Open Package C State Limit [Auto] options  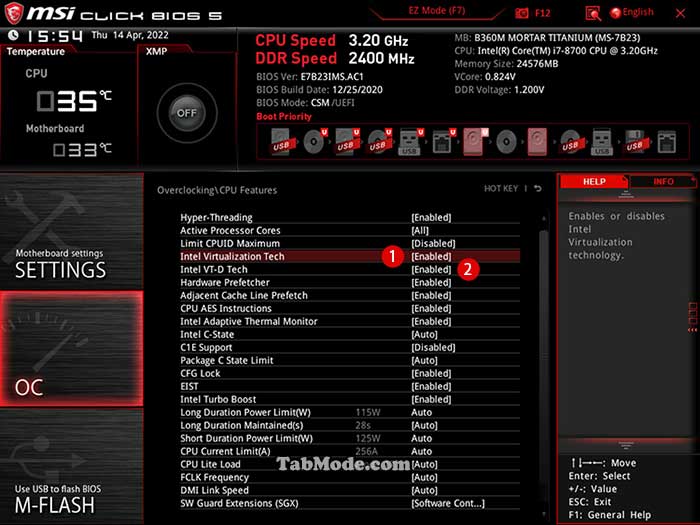(x=424, y=360)
